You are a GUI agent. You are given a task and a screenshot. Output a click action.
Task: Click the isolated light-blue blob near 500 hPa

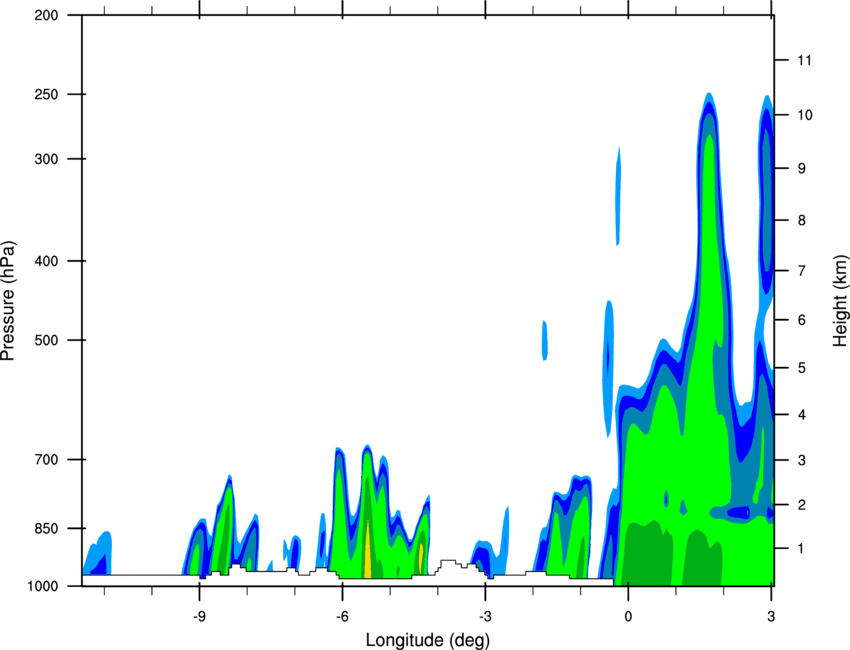(545, 340)
